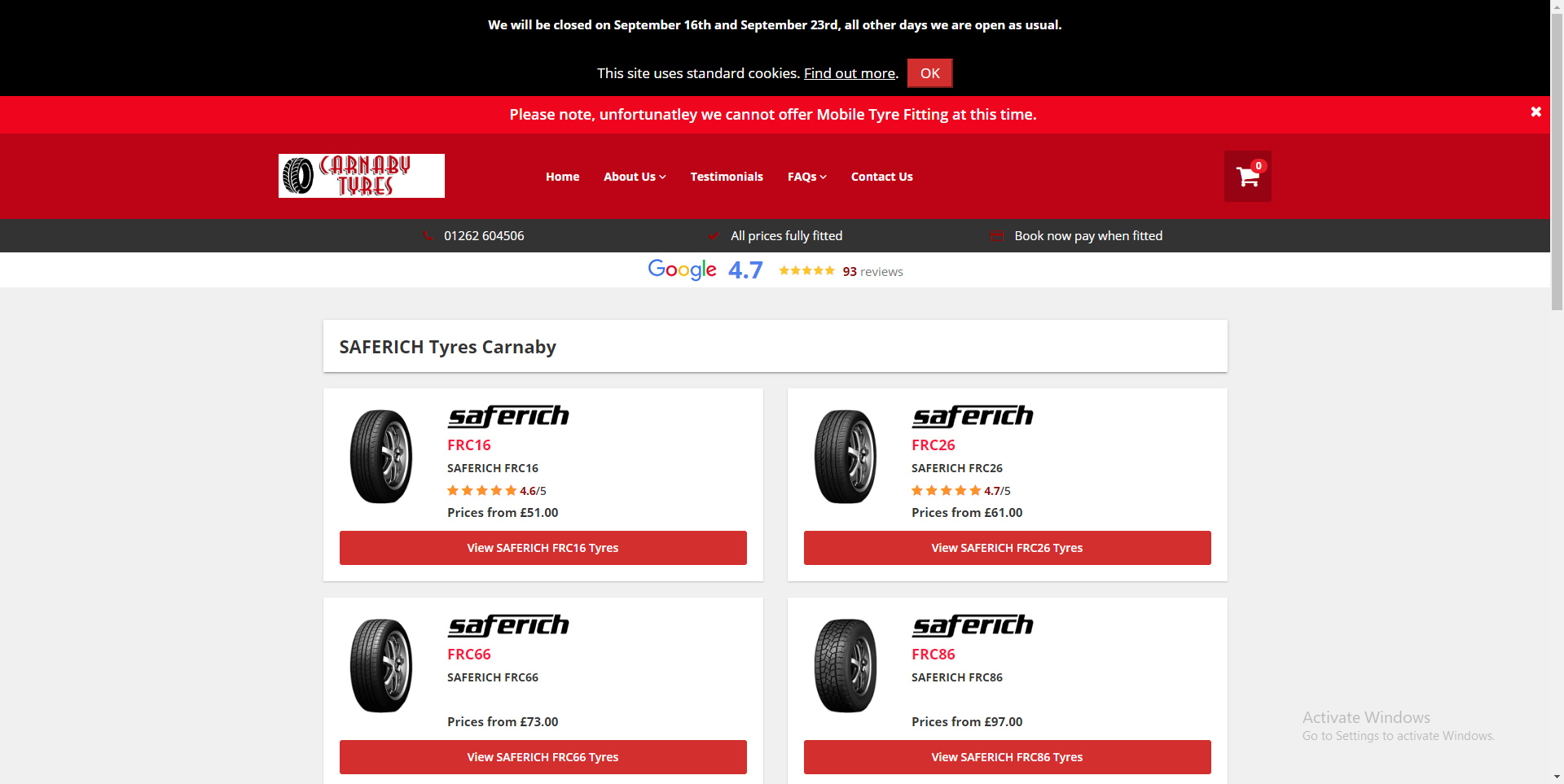The height and width of the screenshot is (784, 1564).
Task: Open the FRC86 product title link
Action: 934,655
